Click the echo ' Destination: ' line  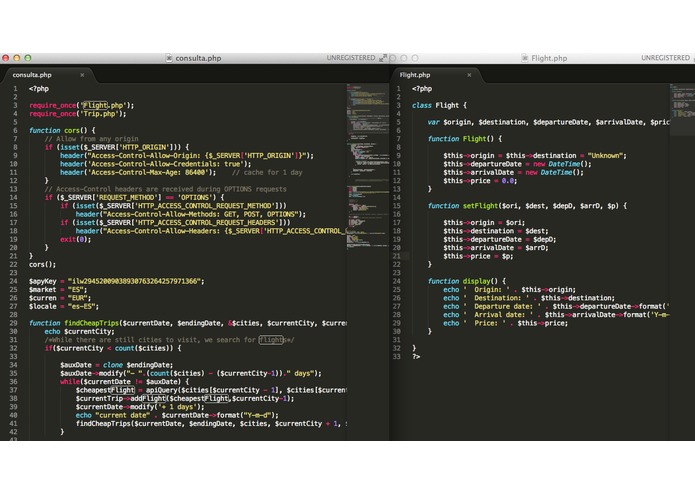[x=529, y=298]
